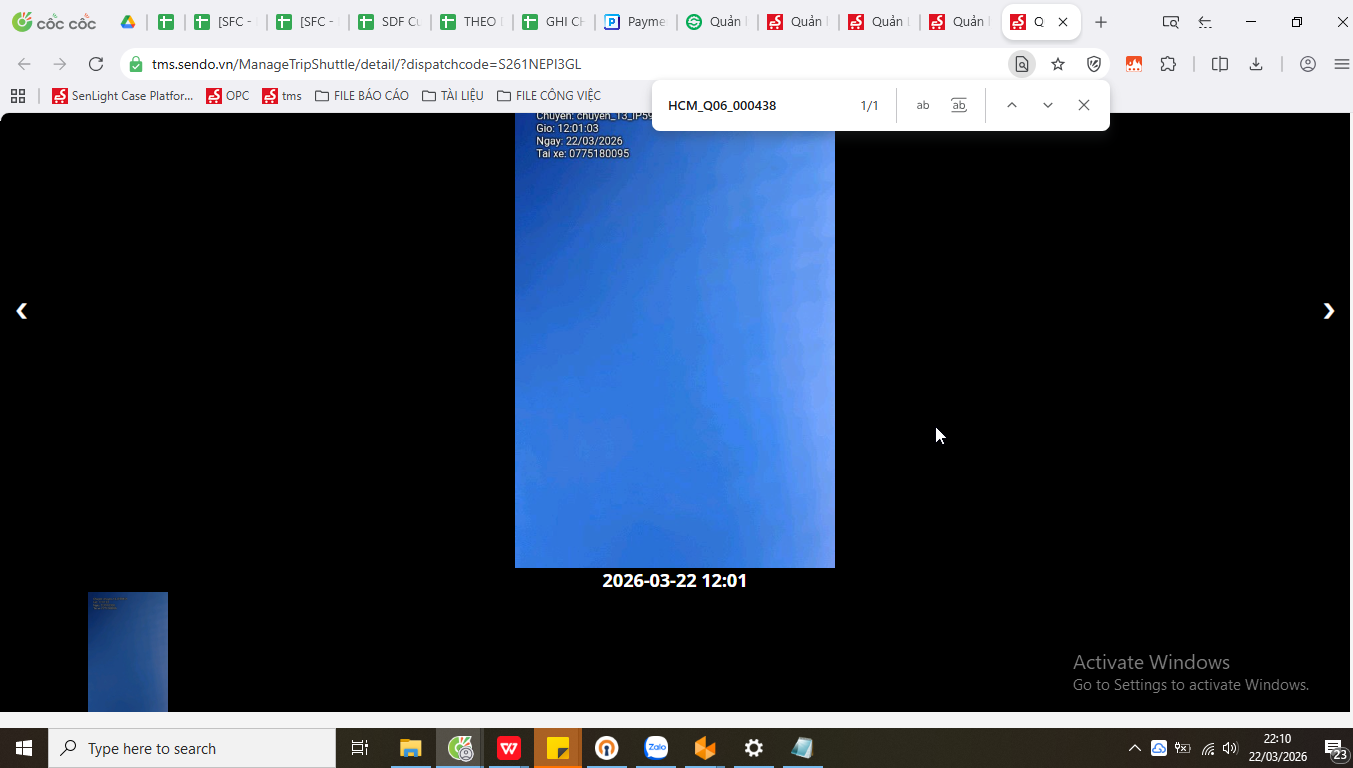Open WPS Office from the taskbar
This screenshot has width=1353, height=768.
[509, 748]
